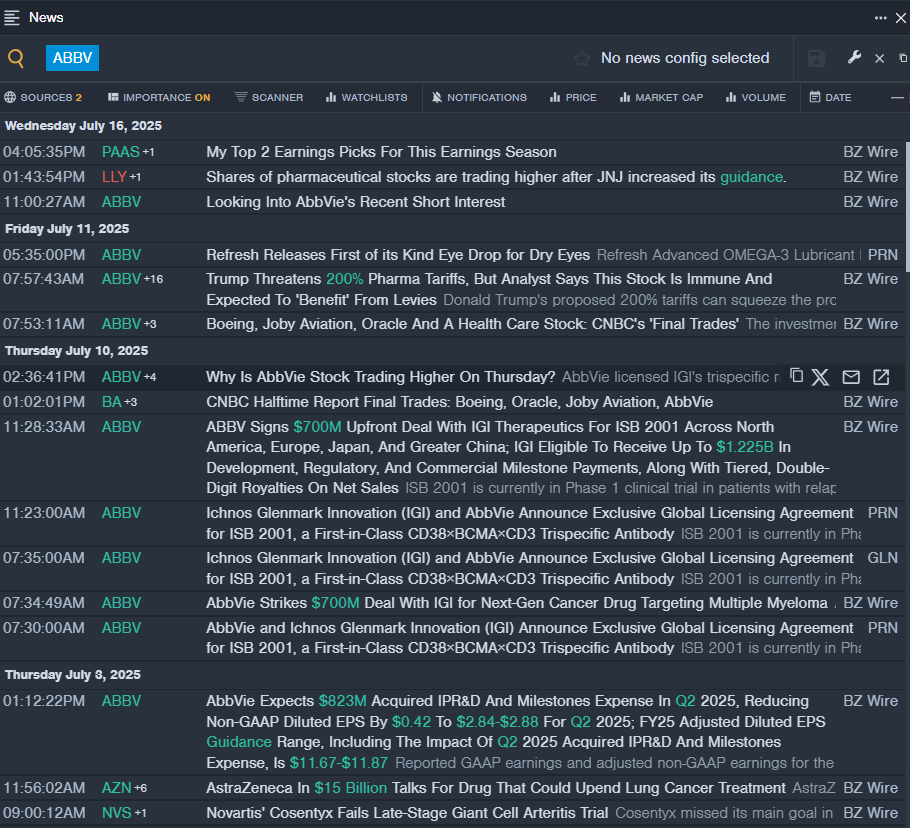Open the Date filter
The width and height of the screenshot is (910, 828).
pos(830,97)
